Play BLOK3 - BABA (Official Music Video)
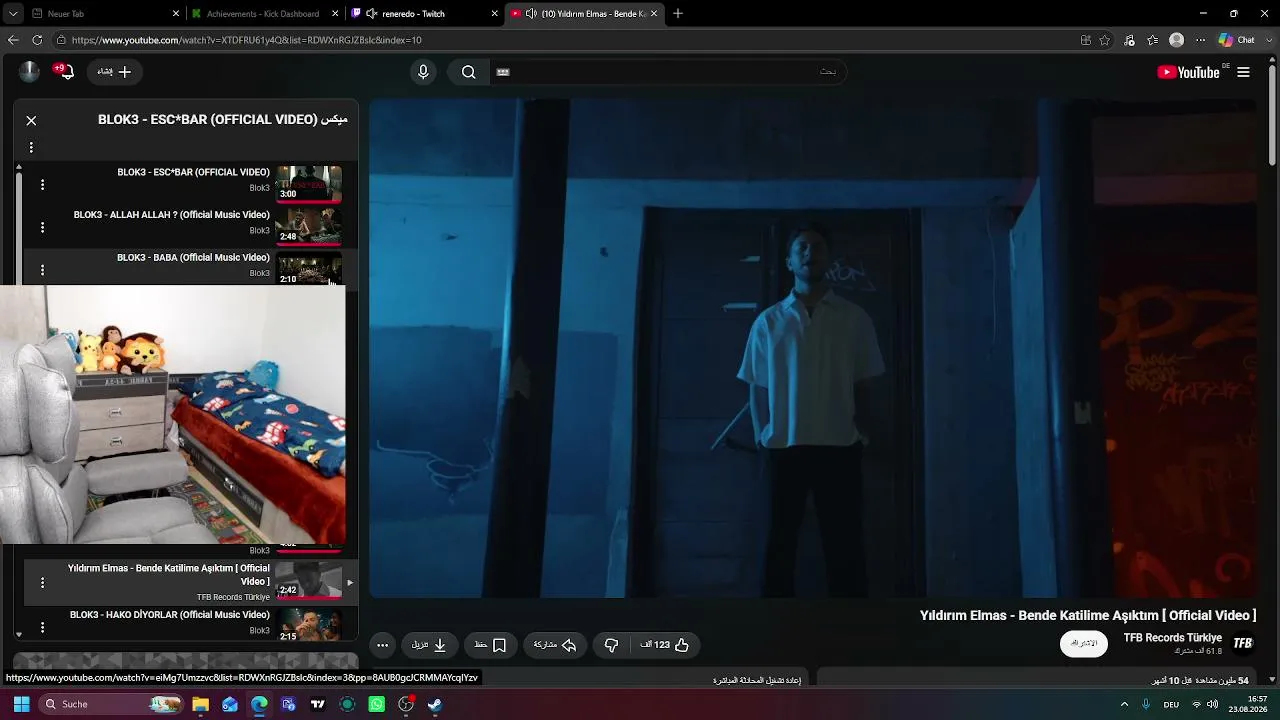The height and width of the screenshot is (720, 1280). [193, 258]
